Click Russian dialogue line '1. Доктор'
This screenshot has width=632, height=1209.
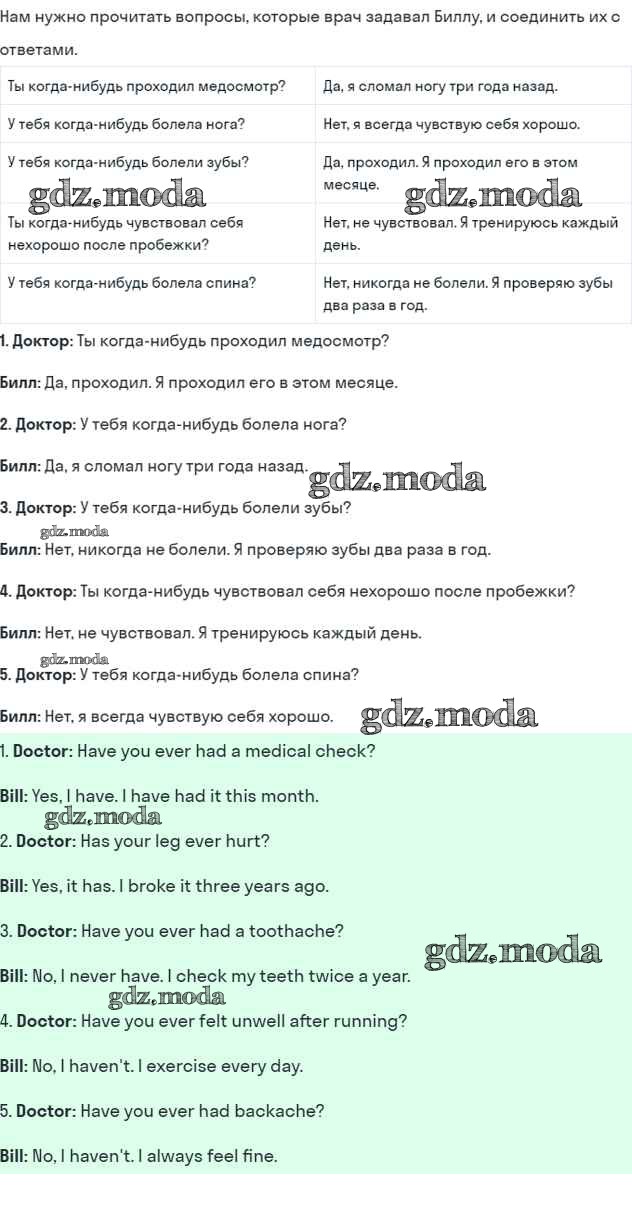point(195,341)
